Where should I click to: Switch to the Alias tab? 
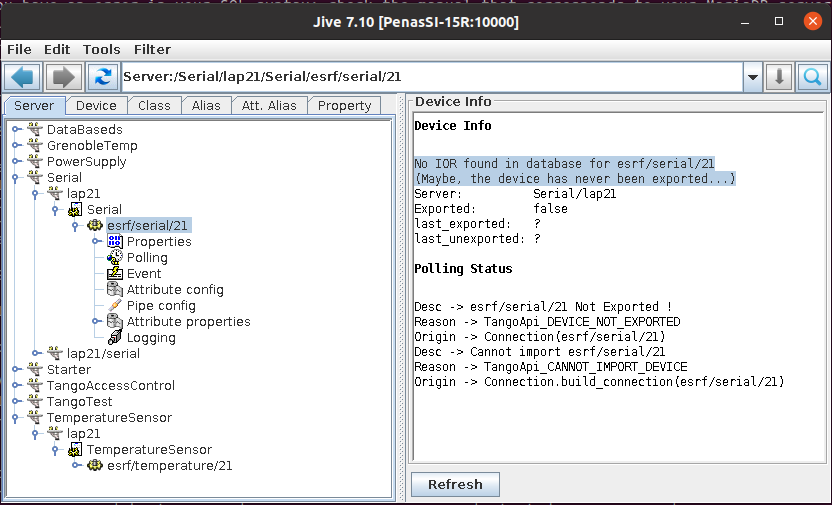[206, 106]
